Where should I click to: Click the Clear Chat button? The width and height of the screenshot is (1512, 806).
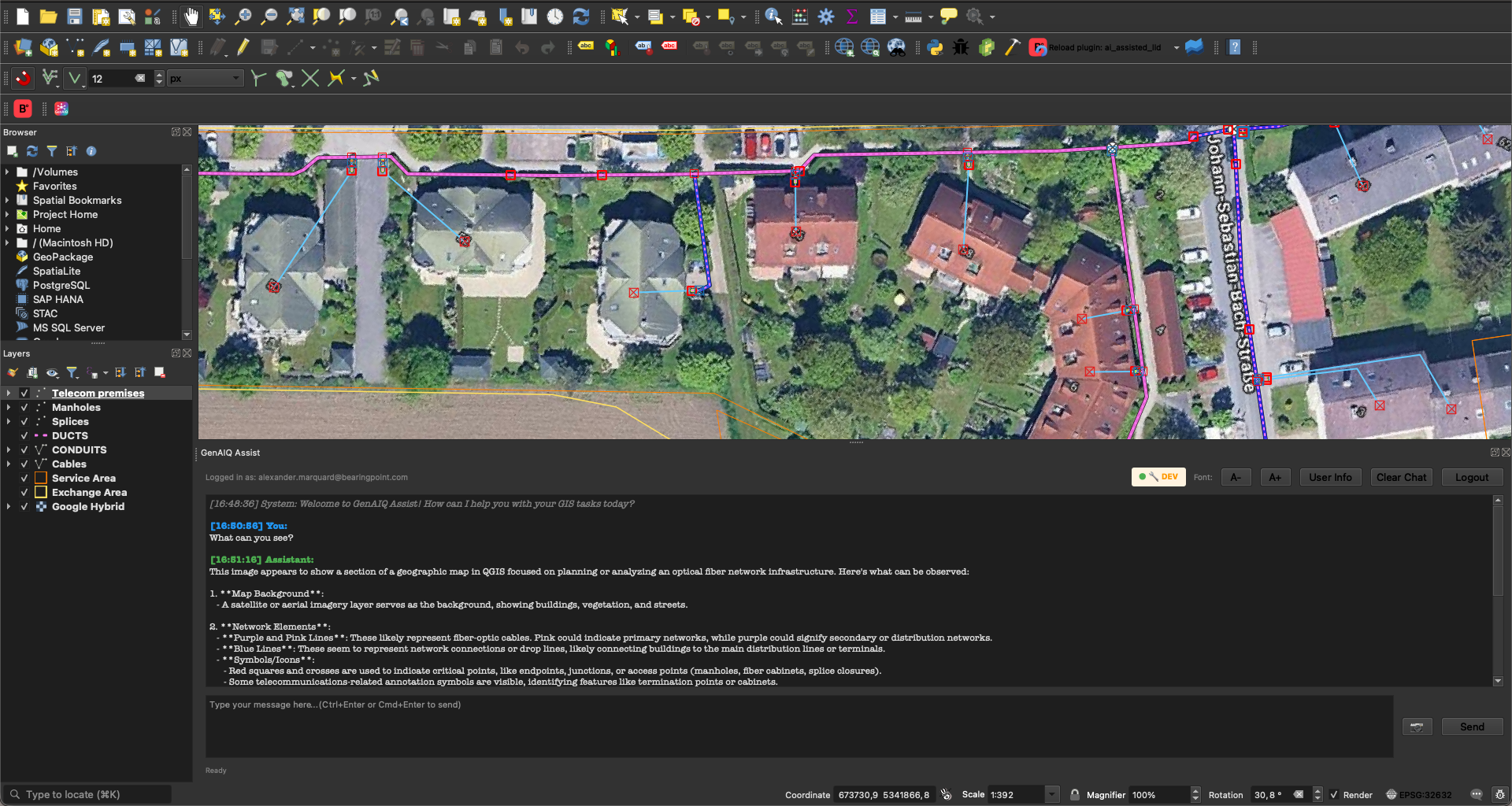click(1401, 477)
